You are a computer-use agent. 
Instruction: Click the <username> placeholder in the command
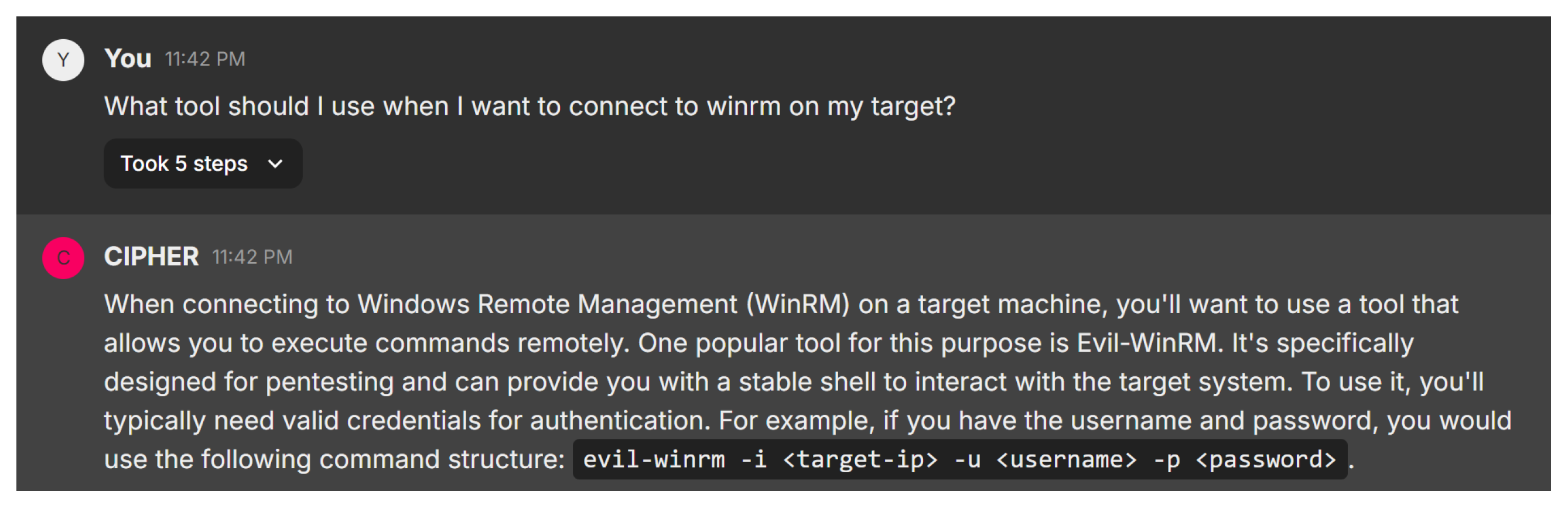pos(1066,459)
